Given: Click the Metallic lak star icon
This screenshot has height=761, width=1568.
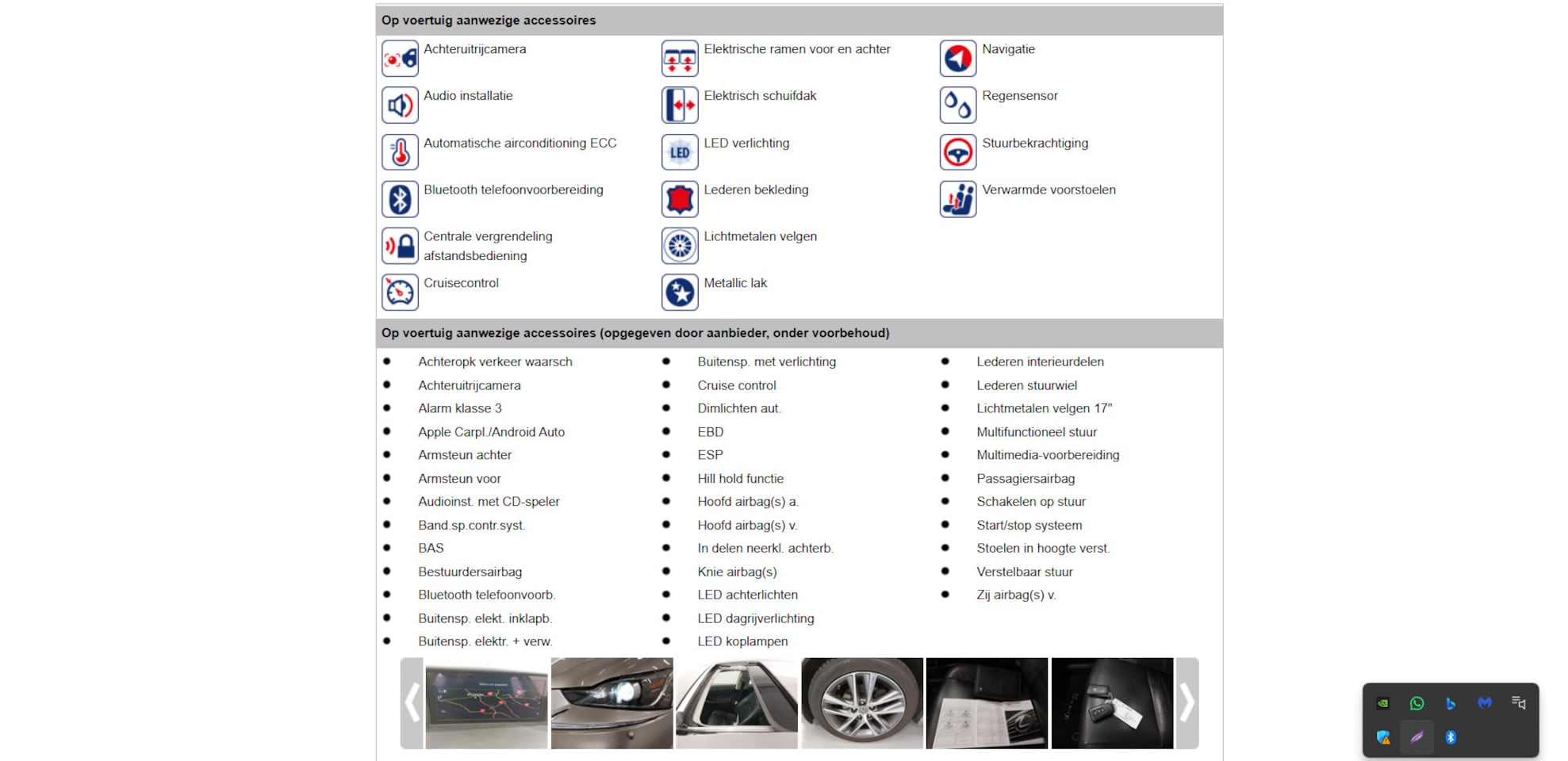Looking at the screenshot, I should (x=680, y=293).
